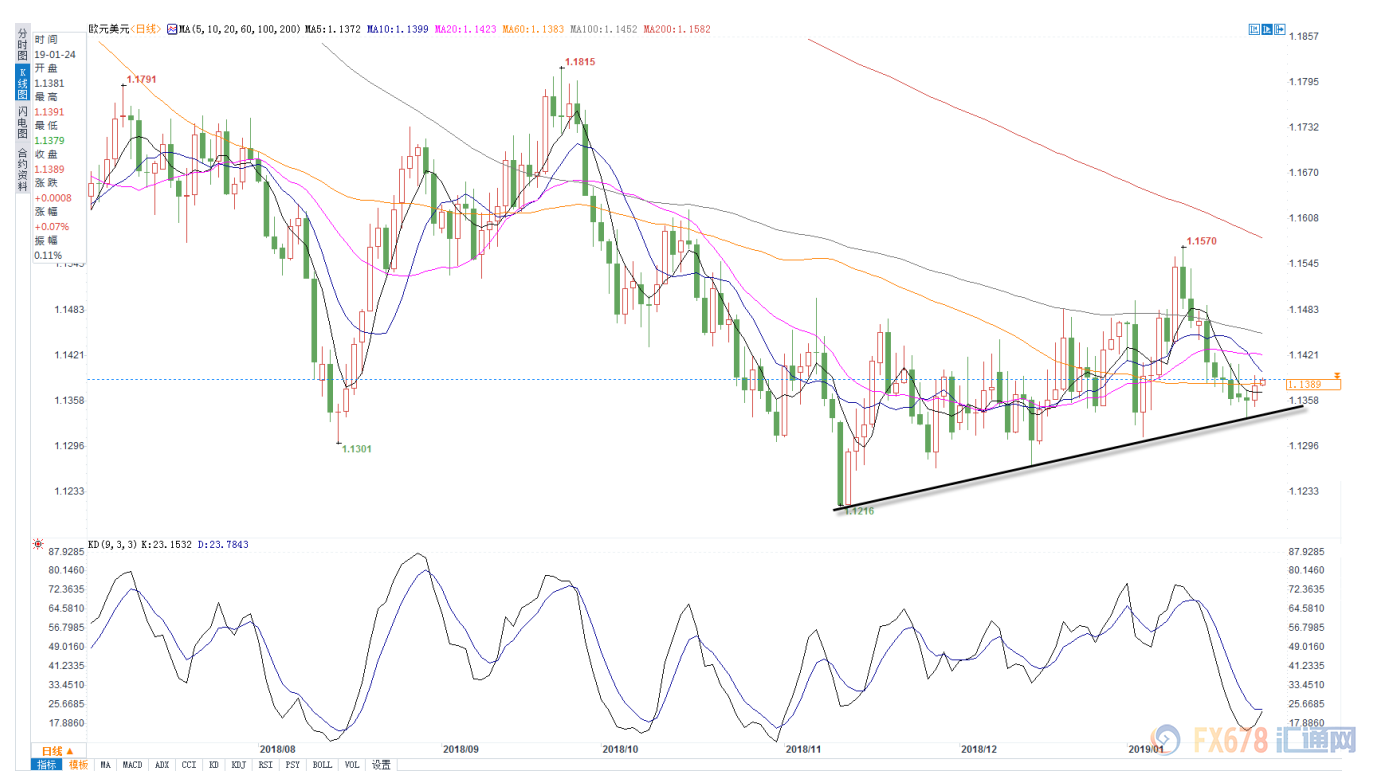Apply CCI indicator
The image size is (1374, 776).
[x=188, y=765]
